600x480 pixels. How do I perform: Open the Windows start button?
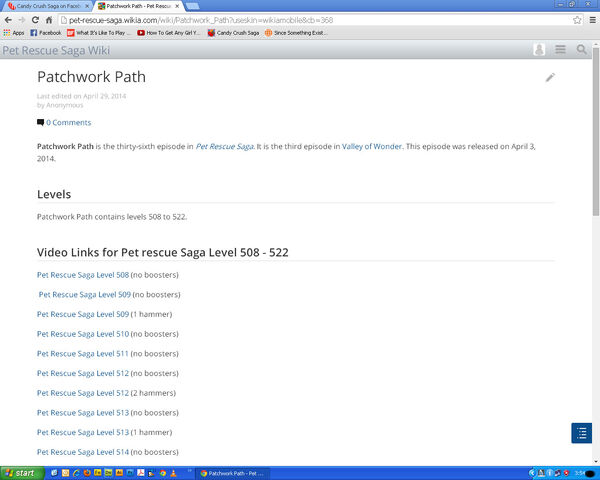click(22, 473)
